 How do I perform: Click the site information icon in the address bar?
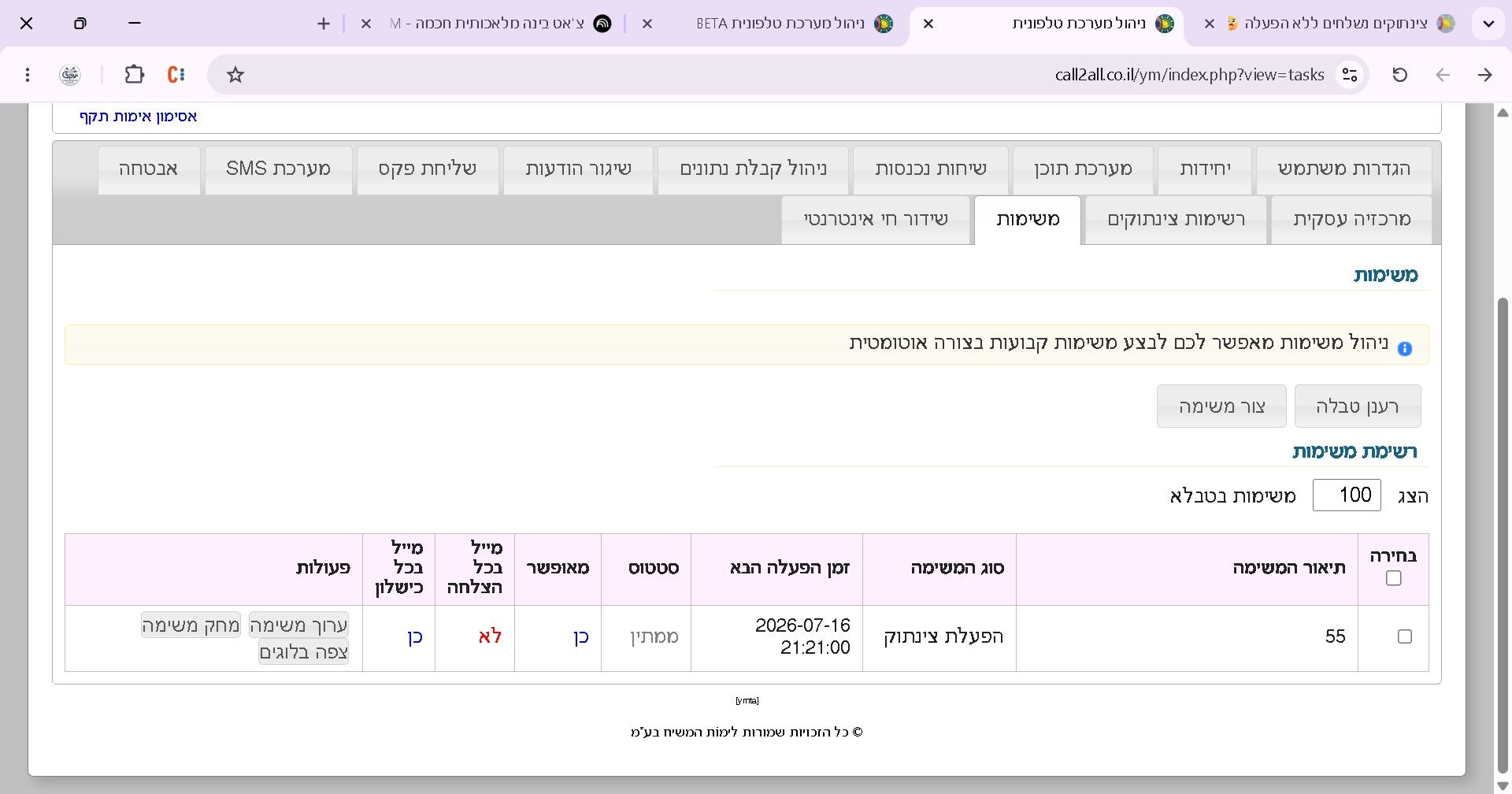point(1350,75)
